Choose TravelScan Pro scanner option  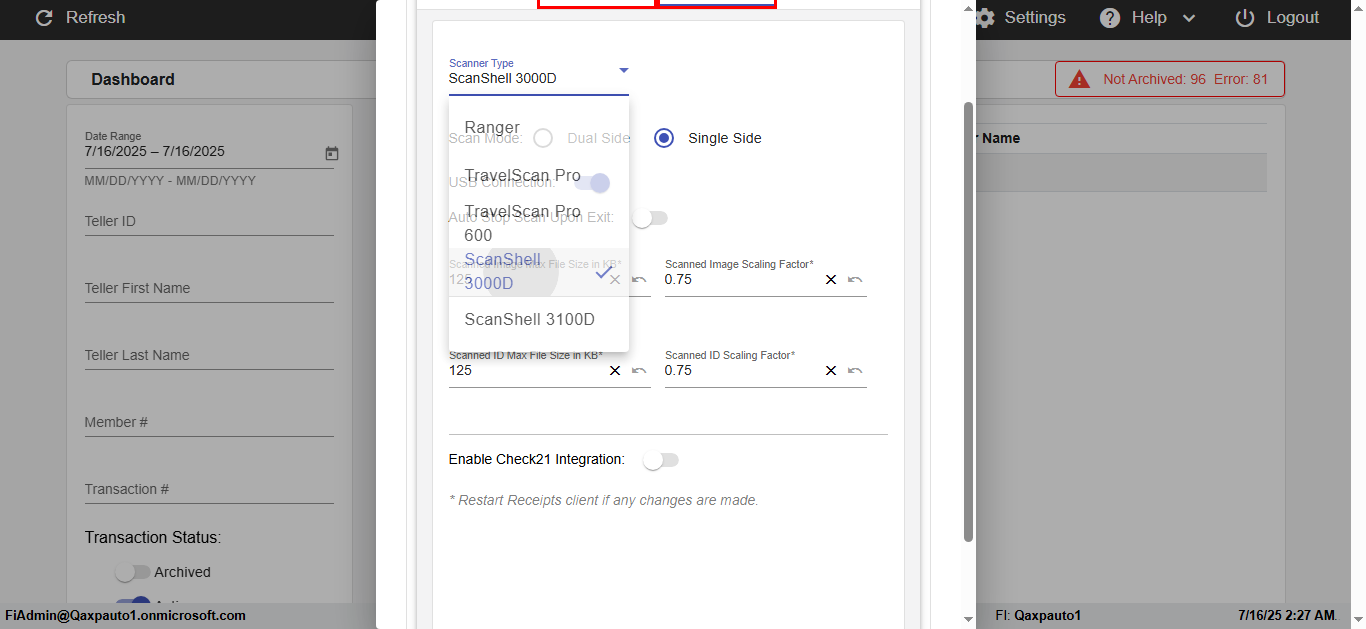(x=539, y=176)
